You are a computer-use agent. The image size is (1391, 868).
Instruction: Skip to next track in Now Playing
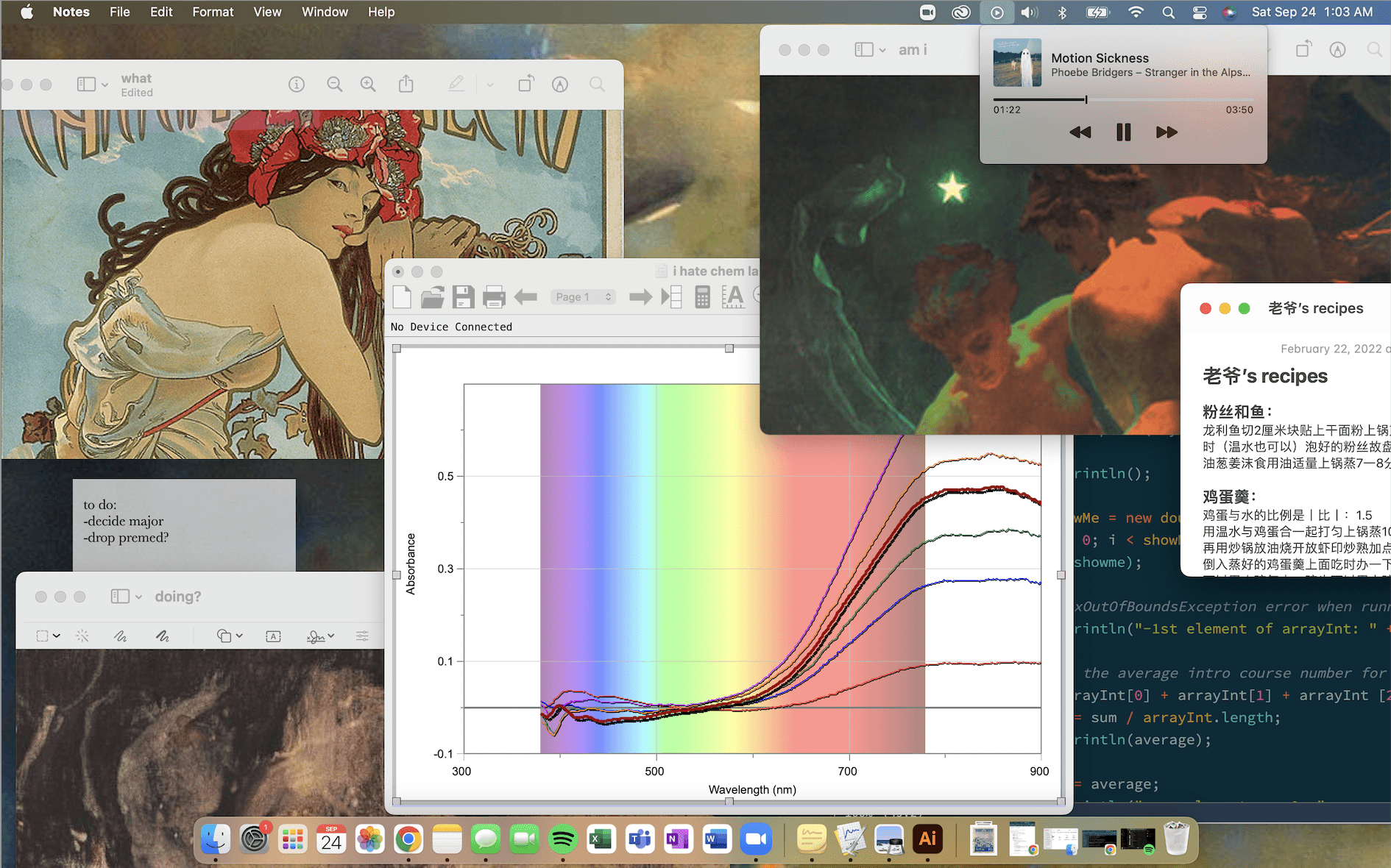click(x=1167, y=132)
